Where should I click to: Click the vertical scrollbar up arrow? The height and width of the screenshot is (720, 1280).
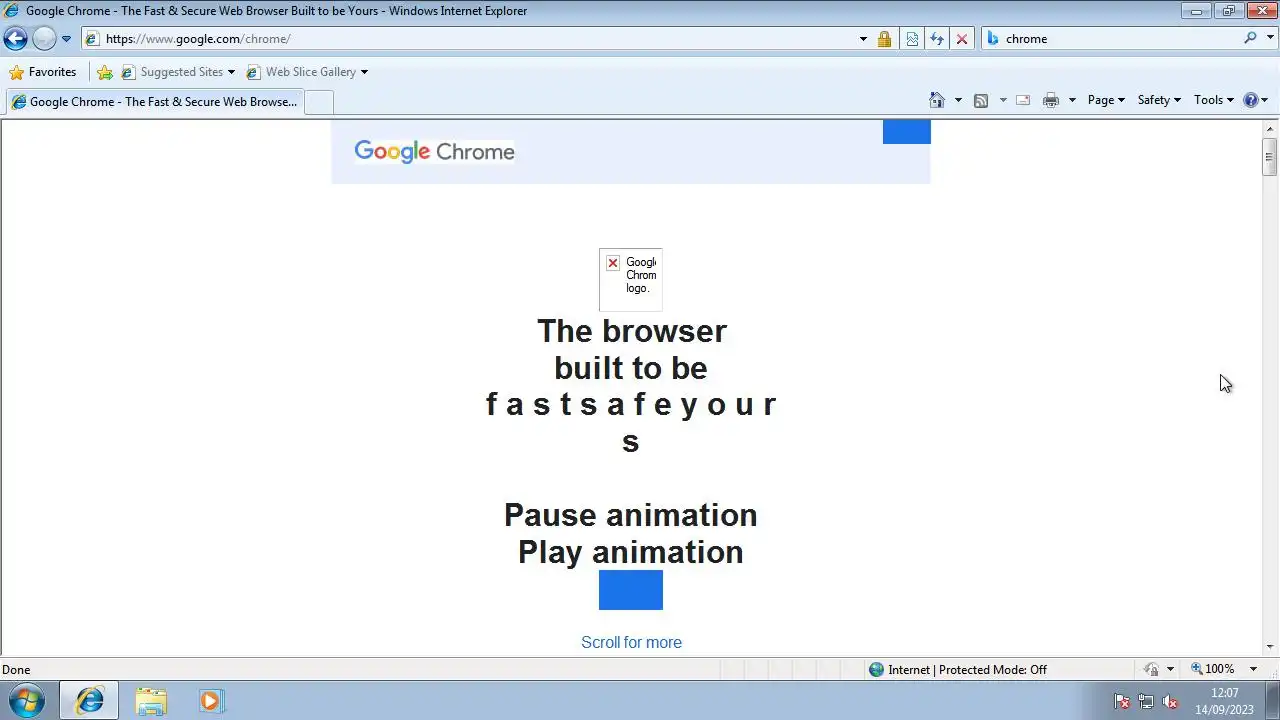(x=1270, y=129)
